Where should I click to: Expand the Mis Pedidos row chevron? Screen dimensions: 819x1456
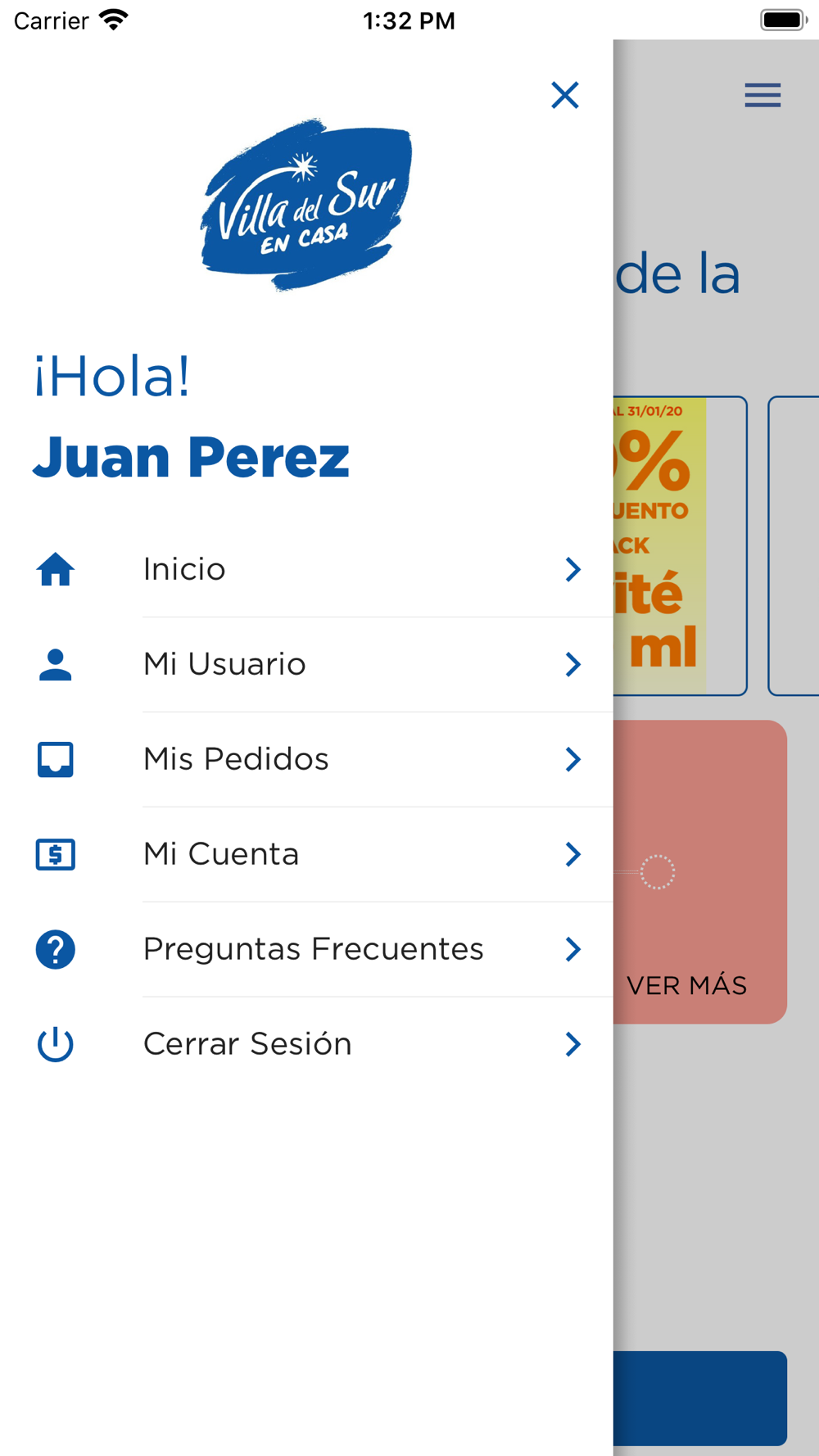coord(573,759)
